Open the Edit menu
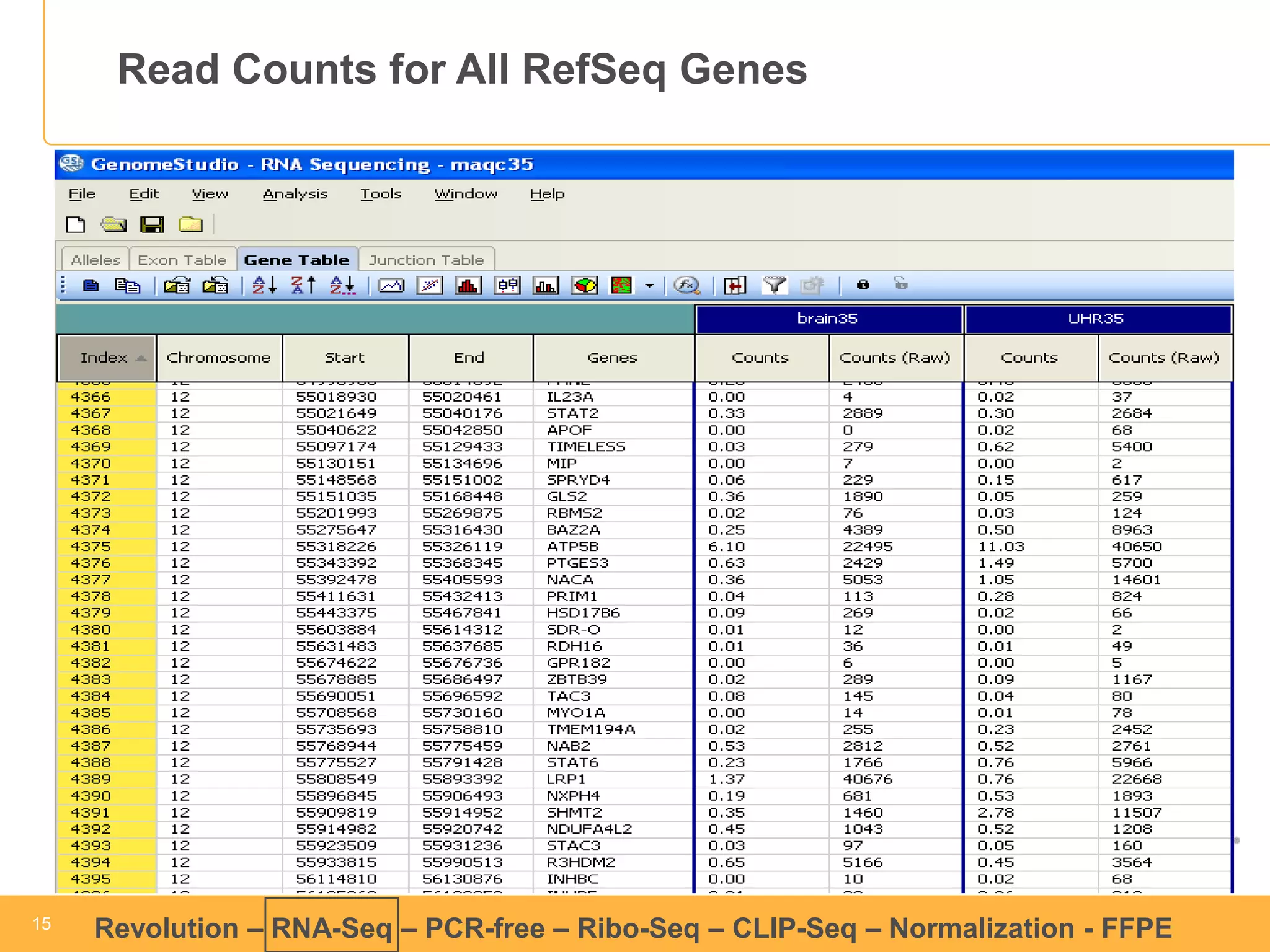Image resolution: width=1270 pixels, height=952 pixels. click(x=144, y=194)
